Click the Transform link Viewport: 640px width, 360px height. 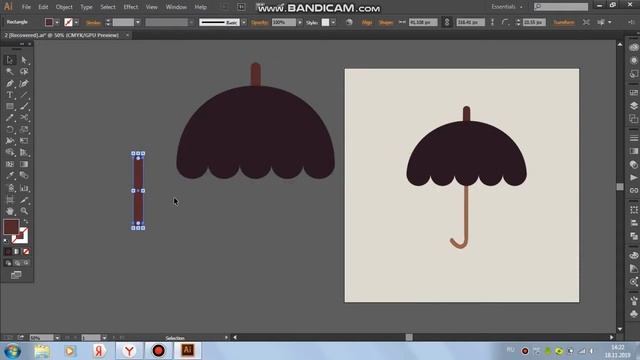[x=564, y=23]
